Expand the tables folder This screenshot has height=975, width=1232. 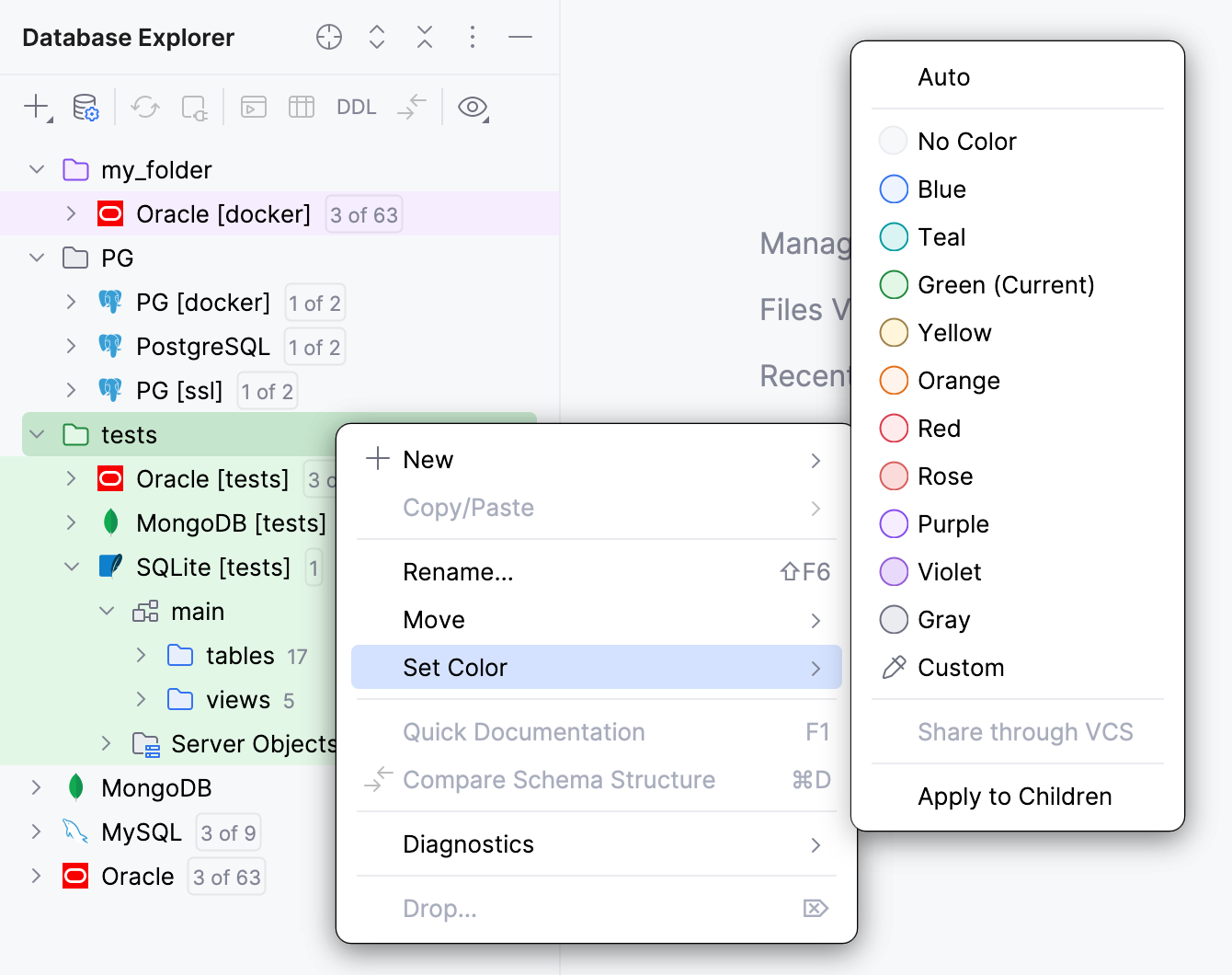[x=142, y=655]
